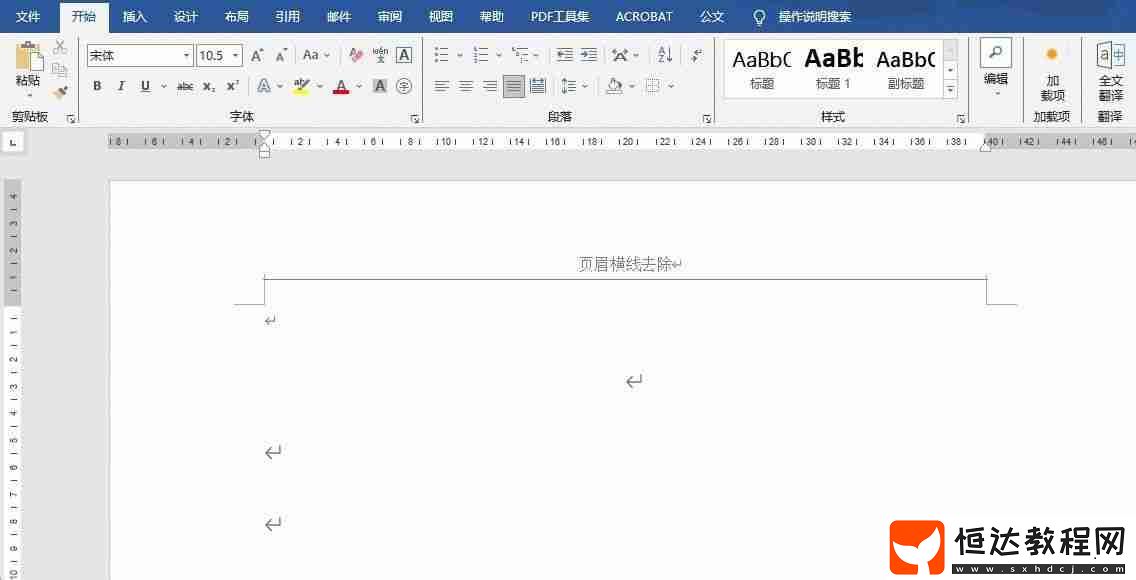Open the 文件 (File) tab
Viewport: 1136px width, 580px height.
pos(28,16)
